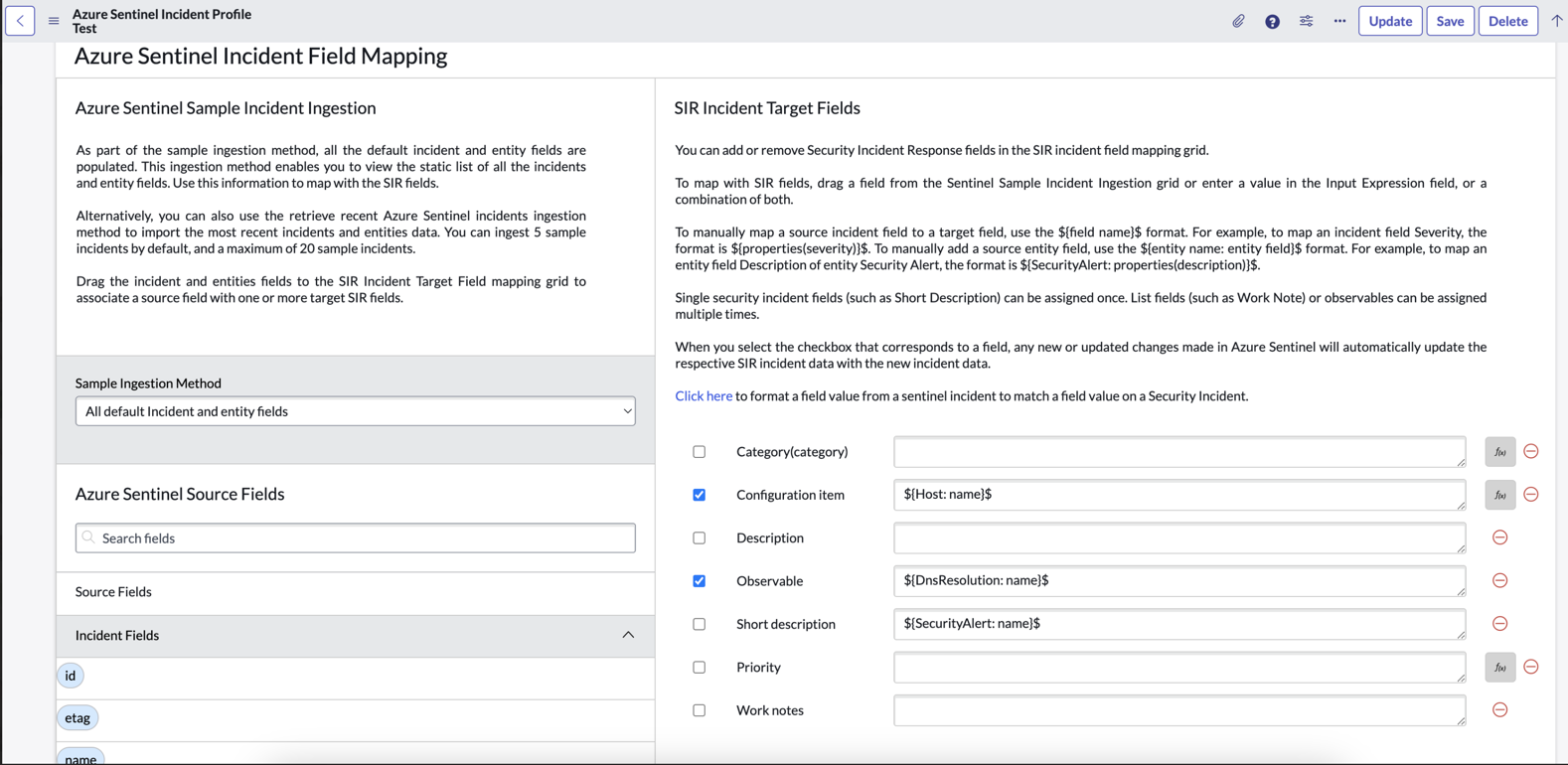The width and height of the screenshot is (1568, 765).
Task: Open the hamburger context menu
Action: (x=54, y=21)
